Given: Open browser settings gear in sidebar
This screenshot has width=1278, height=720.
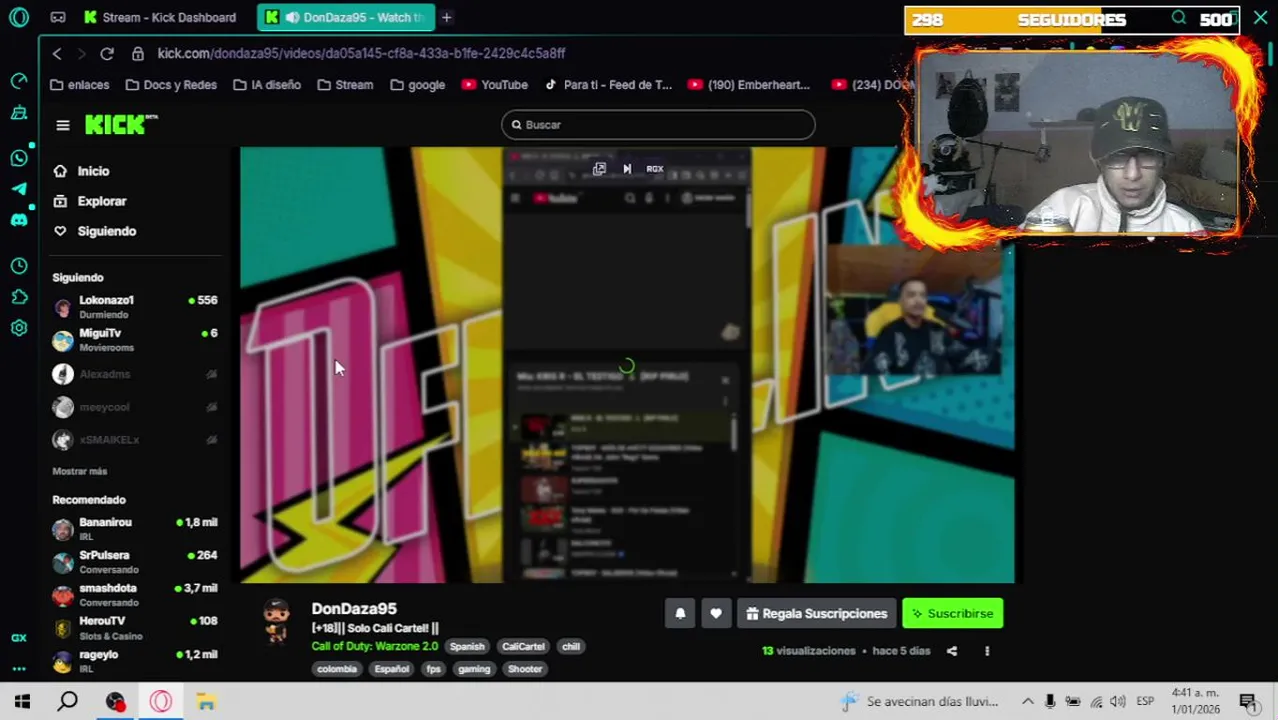Looking at the screenshot, I should click(x=19, y=328).
